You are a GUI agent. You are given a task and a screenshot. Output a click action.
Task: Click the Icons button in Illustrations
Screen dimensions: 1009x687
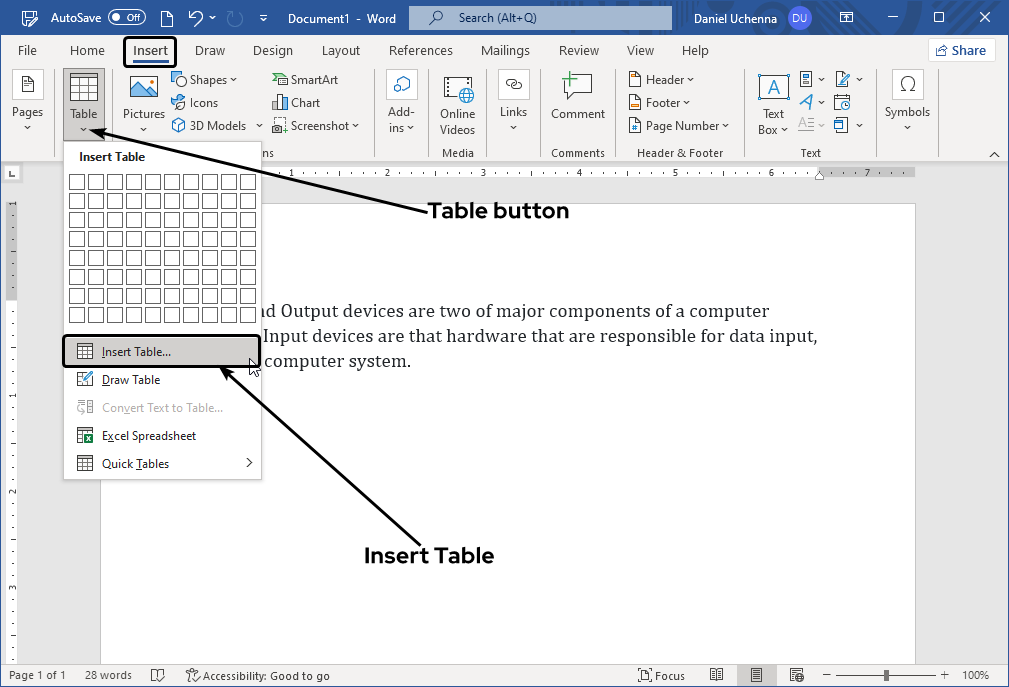[194, 103]
